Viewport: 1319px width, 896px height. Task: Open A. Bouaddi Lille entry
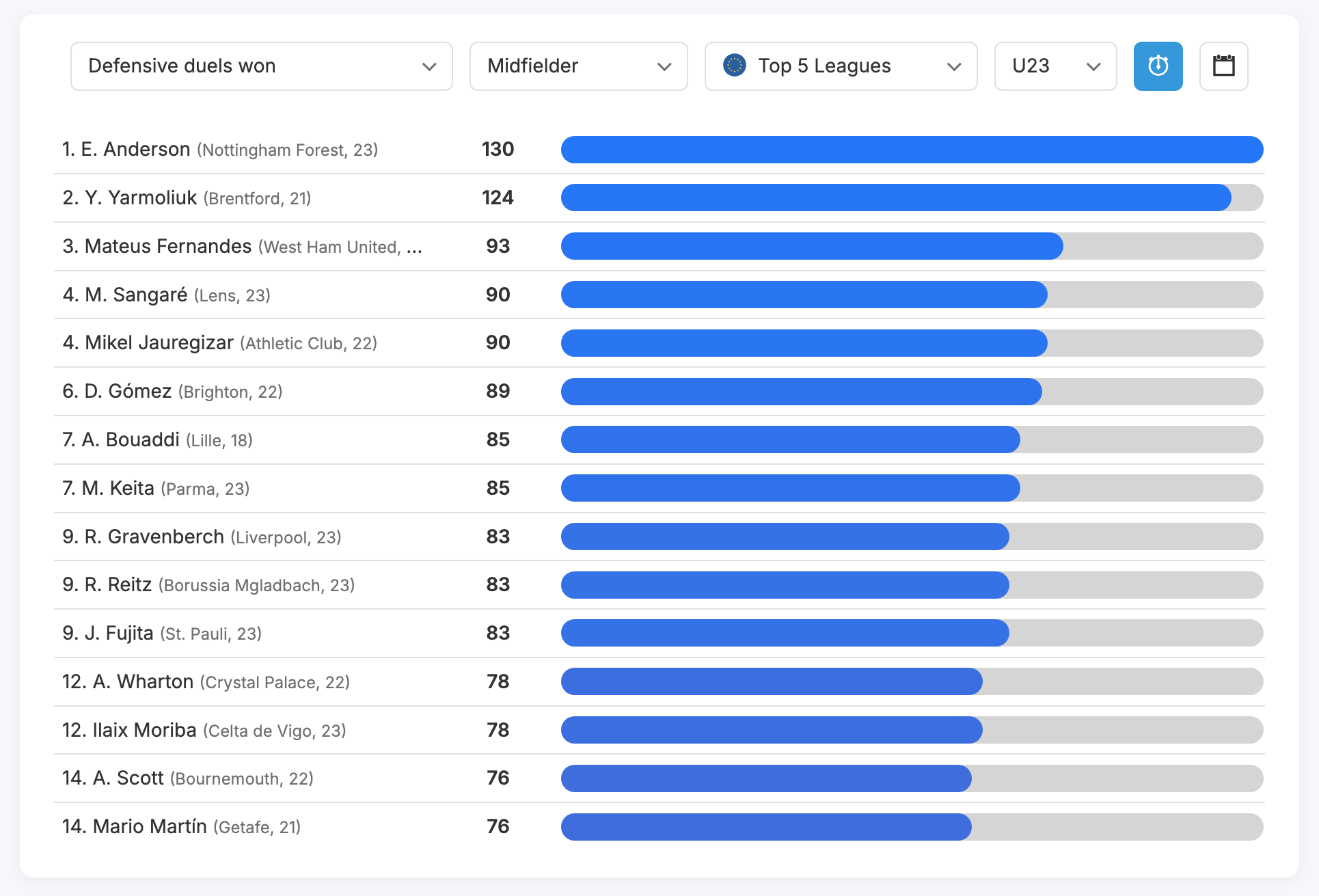[131, 440]
